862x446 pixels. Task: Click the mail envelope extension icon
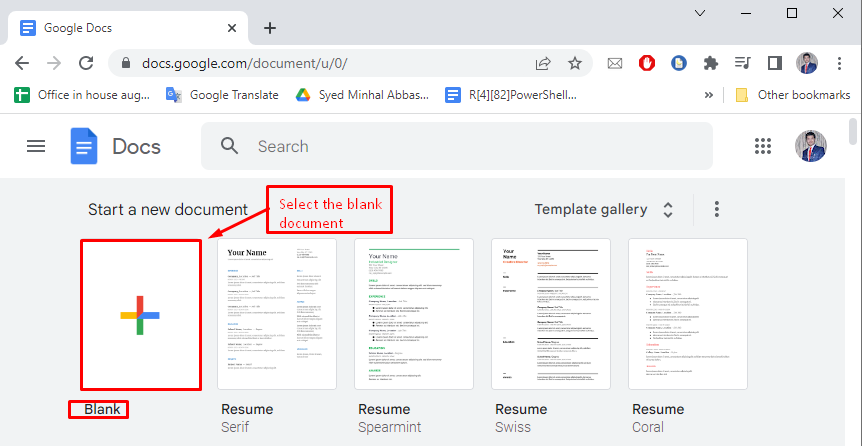(615, 63)
